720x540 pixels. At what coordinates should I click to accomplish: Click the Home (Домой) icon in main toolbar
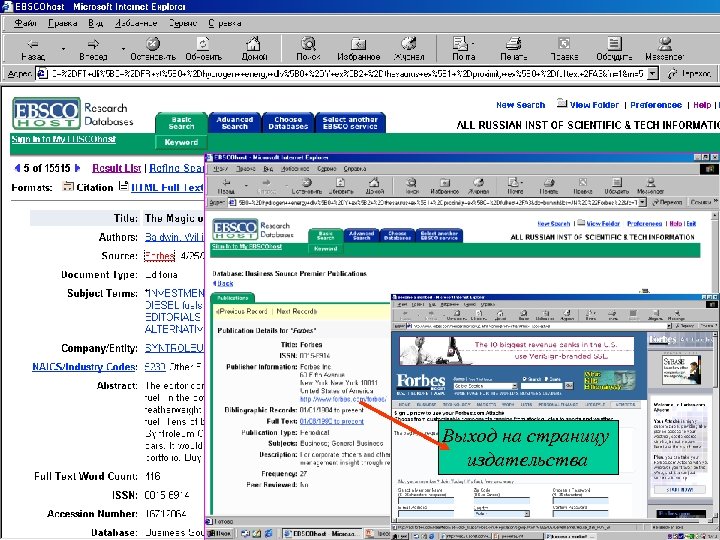pos(254,49)
